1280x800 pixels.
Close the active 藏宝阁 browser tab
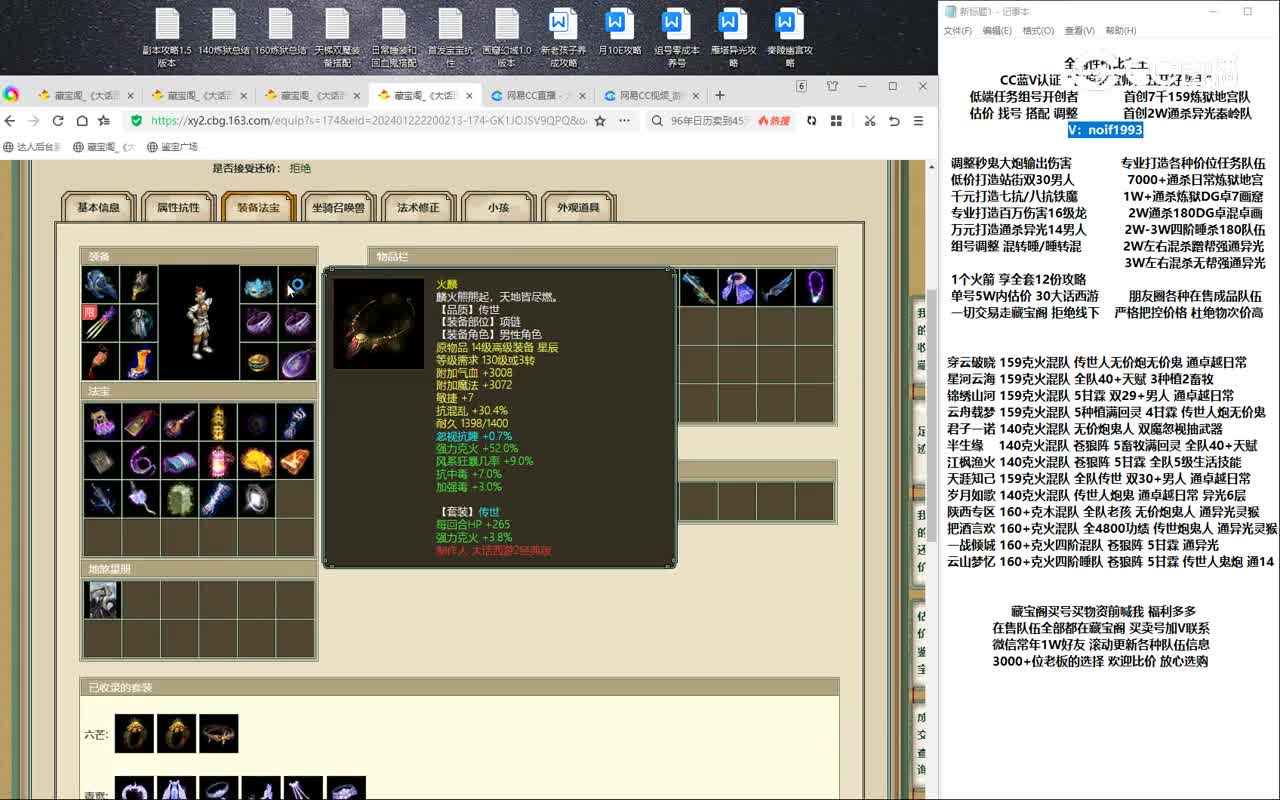coord(469,96)
